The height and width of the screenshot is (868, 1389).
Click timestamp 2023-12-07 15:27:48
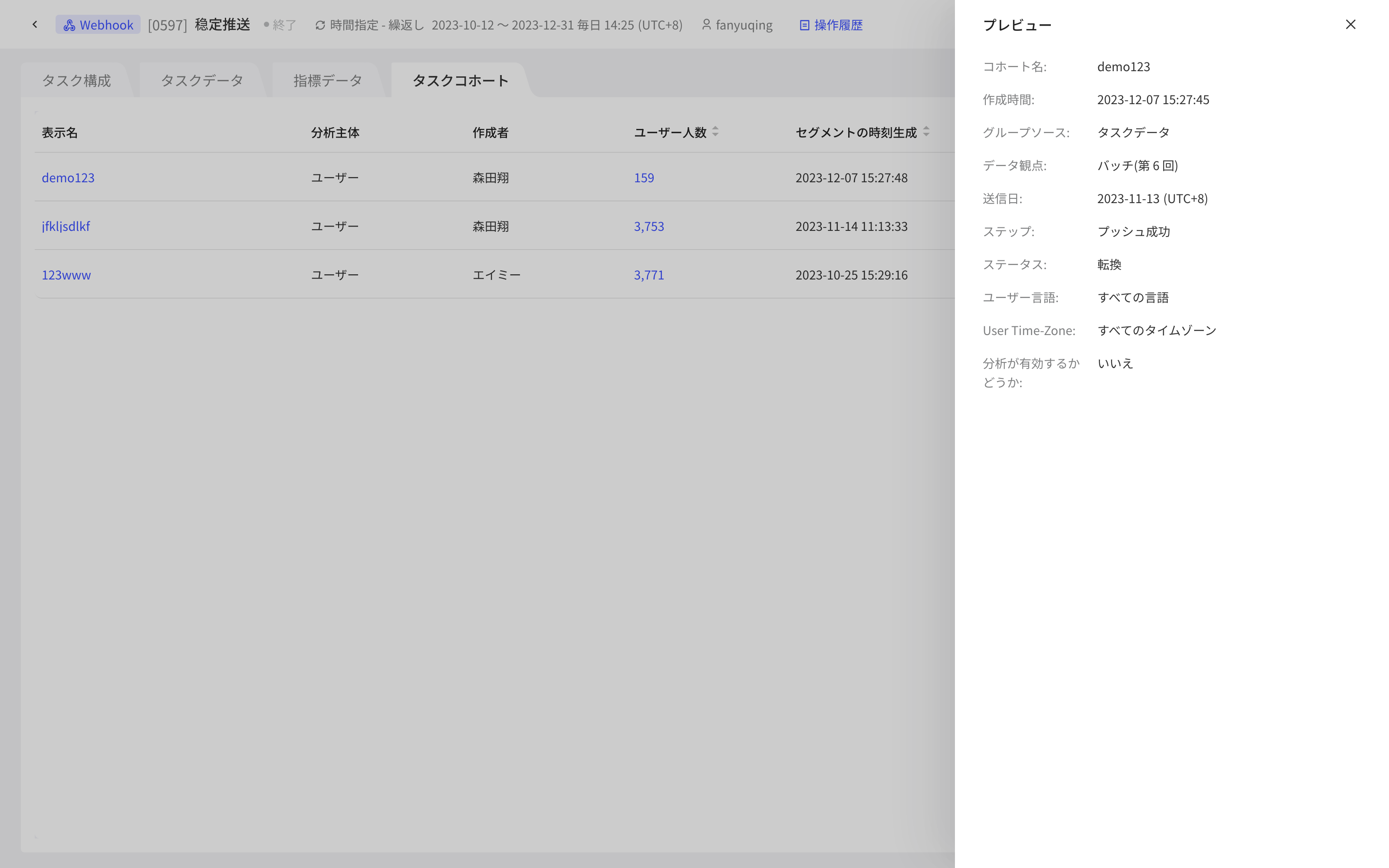[851, 178]
